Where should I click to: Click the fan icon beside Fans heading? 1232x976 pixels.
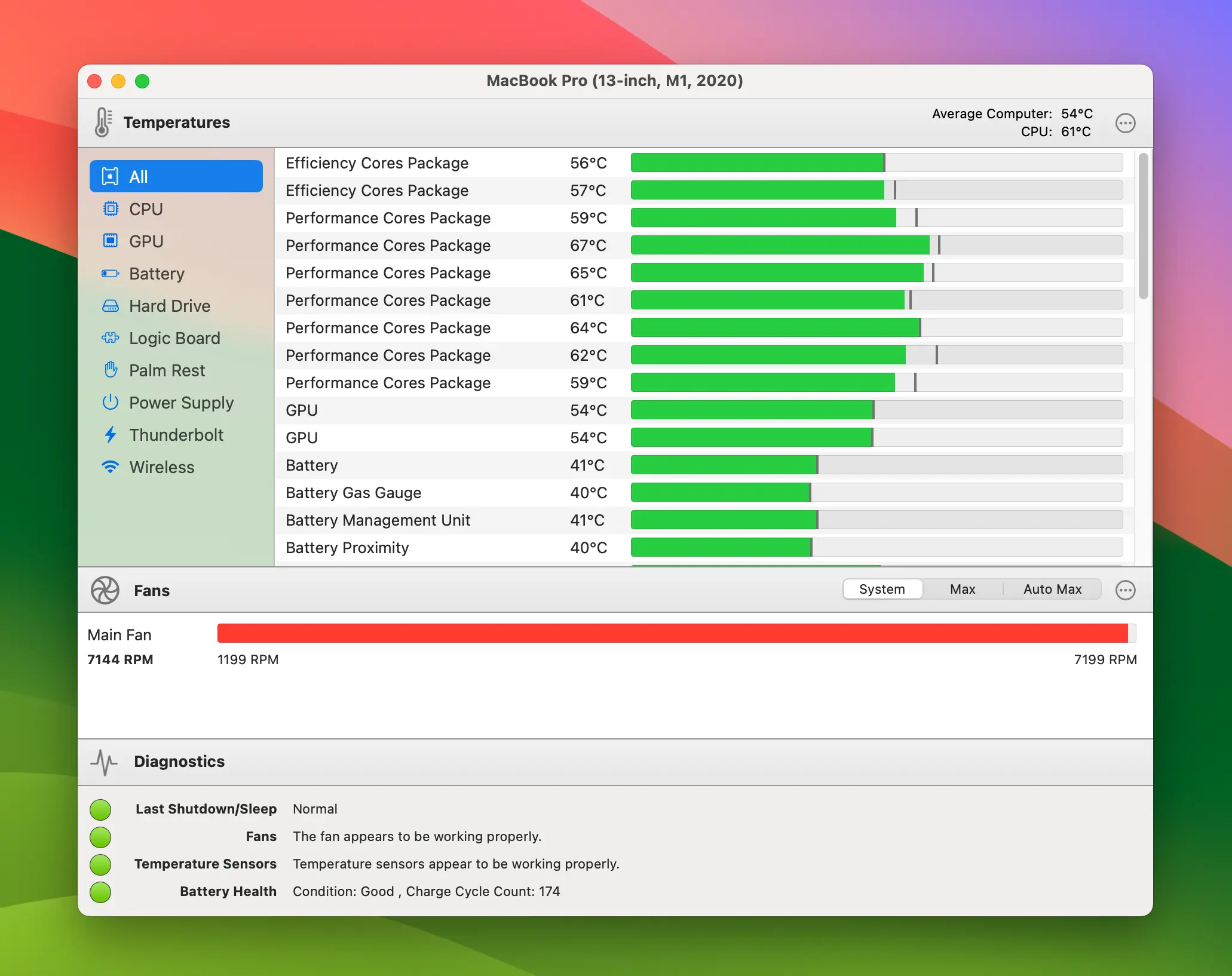(x=105, y=590)
